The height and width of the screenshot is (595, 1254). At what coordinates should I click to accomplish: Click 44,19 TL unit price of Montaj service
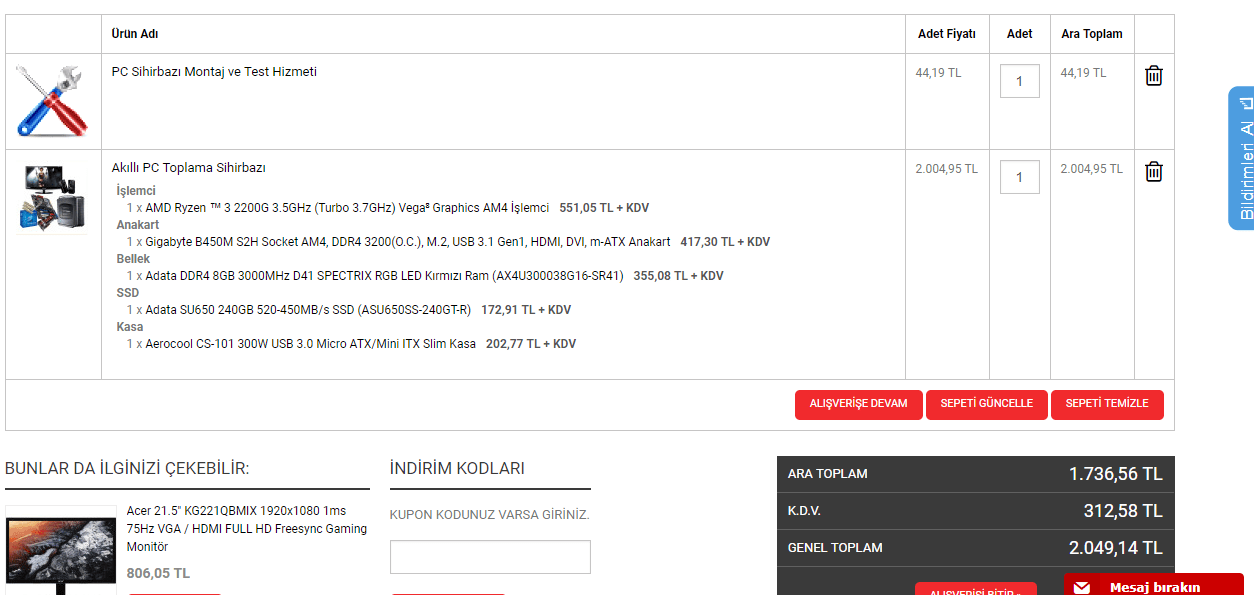938,73
